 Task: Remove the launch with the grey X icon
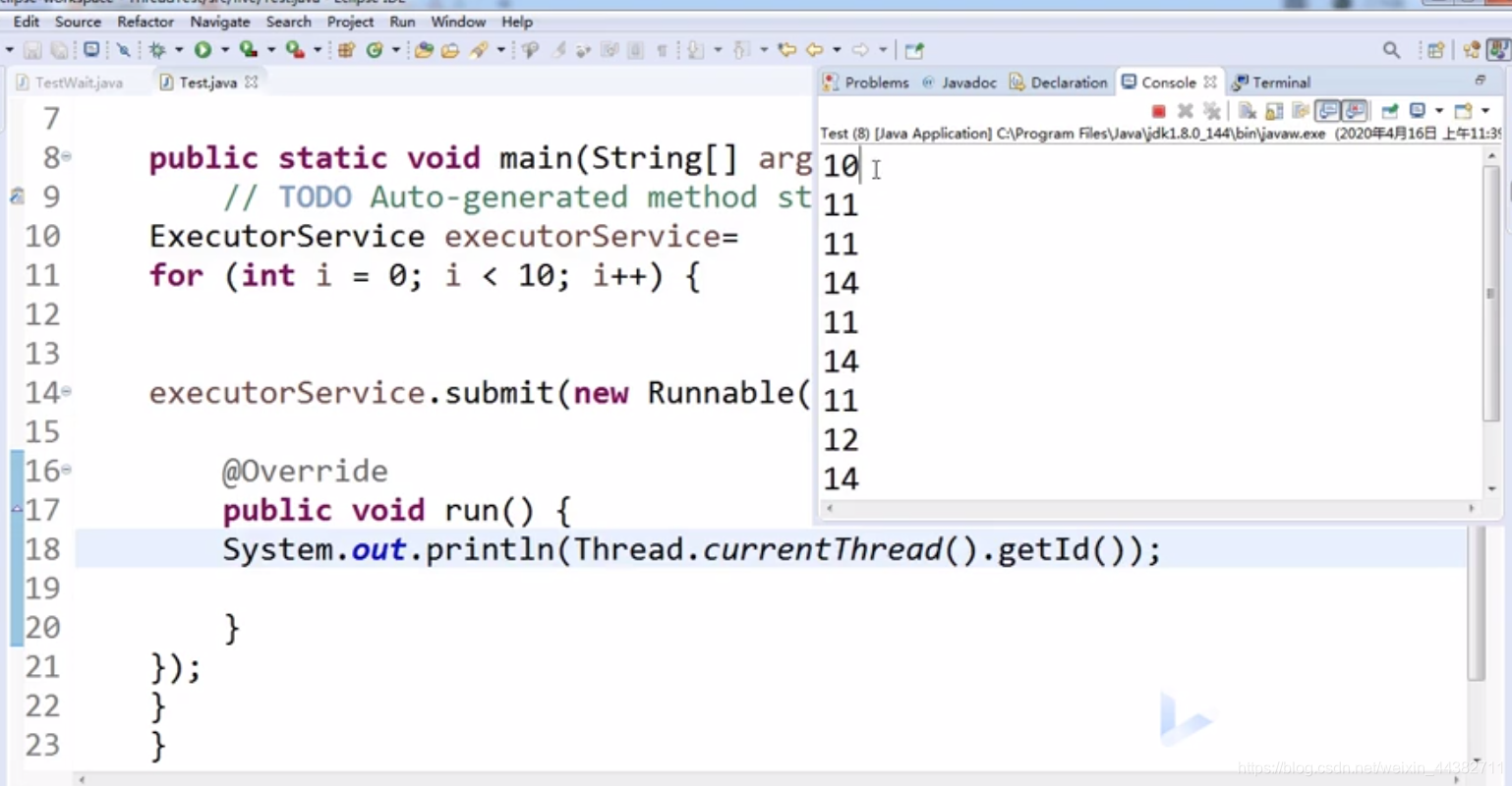point(1185,111)
